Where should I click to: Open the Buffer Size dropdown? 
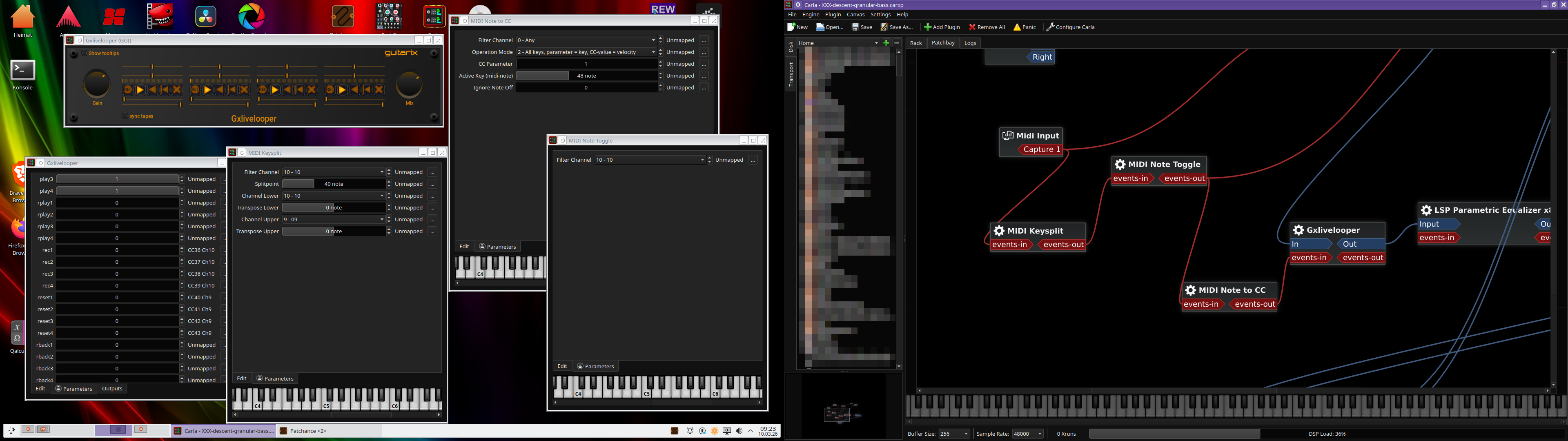954,434
